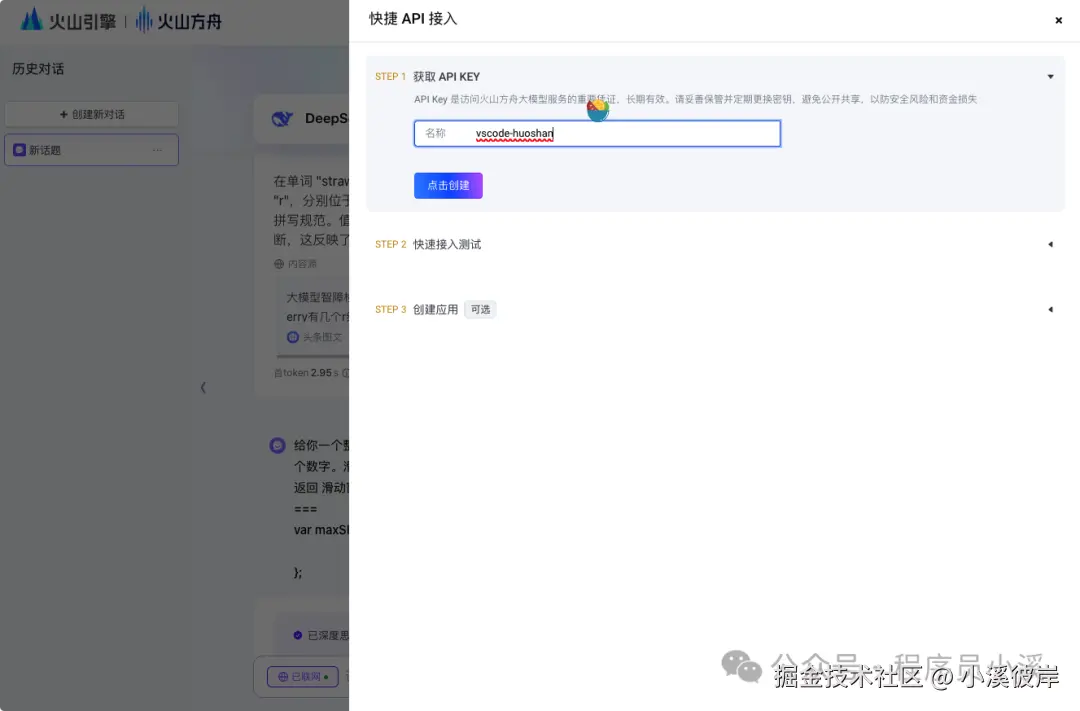This screenshot has width=1080, height=711.
Task: Close the 快捷 API 接入 dialog
Action: pos(1058,20)
